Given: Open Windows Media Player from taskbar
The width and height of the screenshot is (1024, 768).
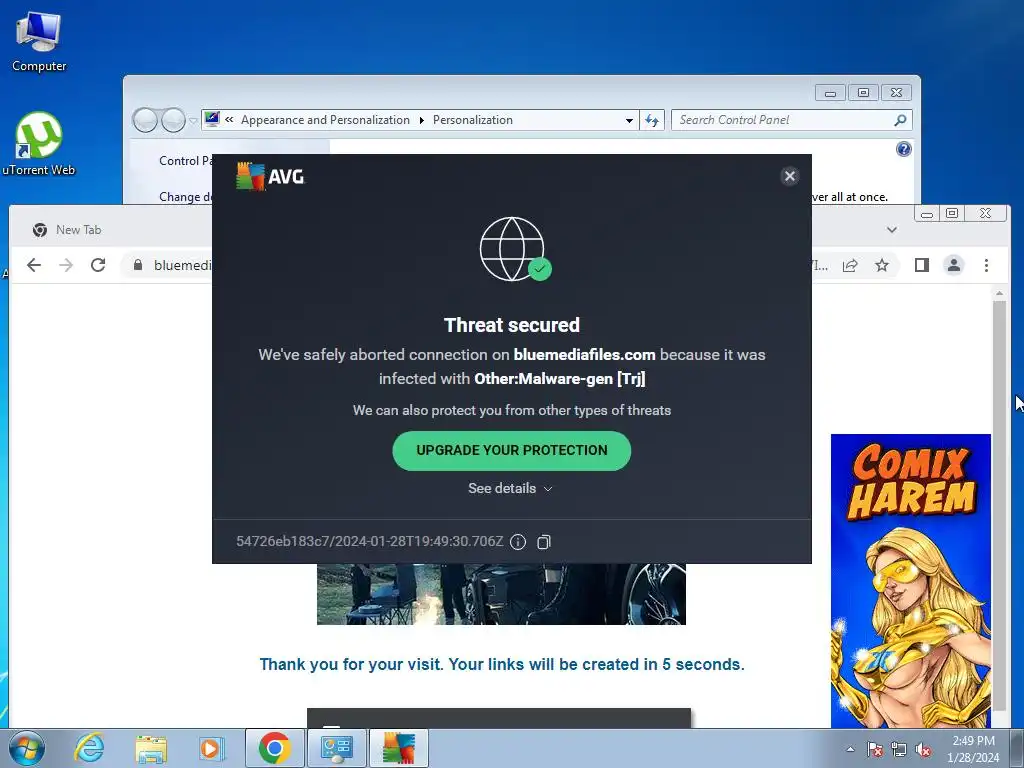Looking at the screenshot, I should click(x=212, y=748).
